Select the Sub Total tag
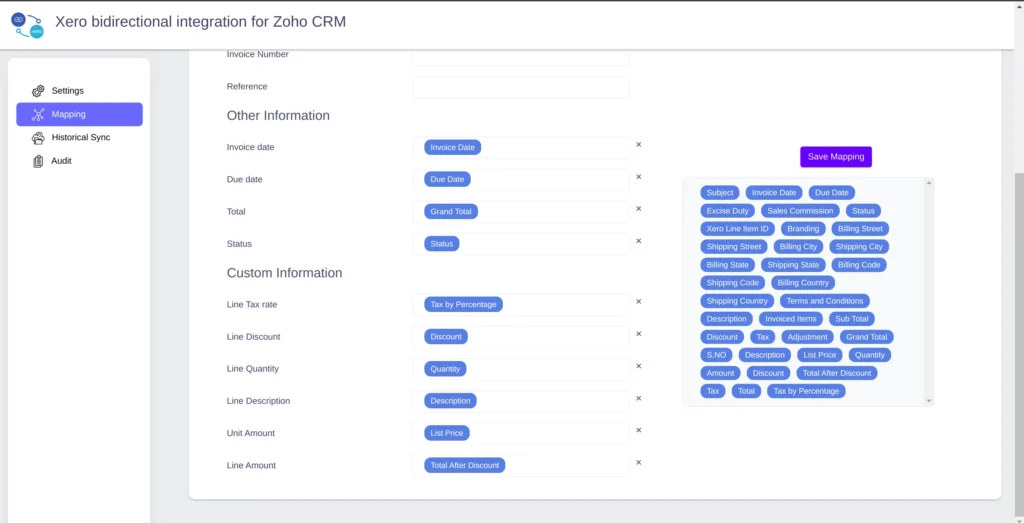 (852, 319)
